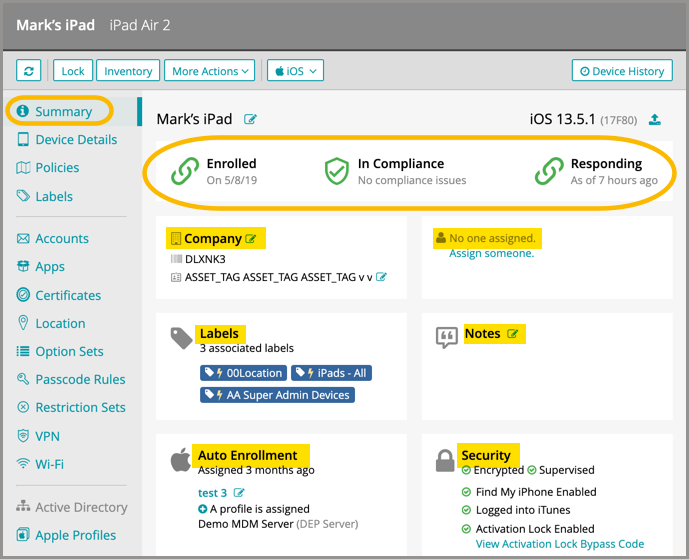Open the More Actions dropdown
Image resolution: width=689 pixels, height=559 pixels.
pyautogui.click(x=211, y=71)
